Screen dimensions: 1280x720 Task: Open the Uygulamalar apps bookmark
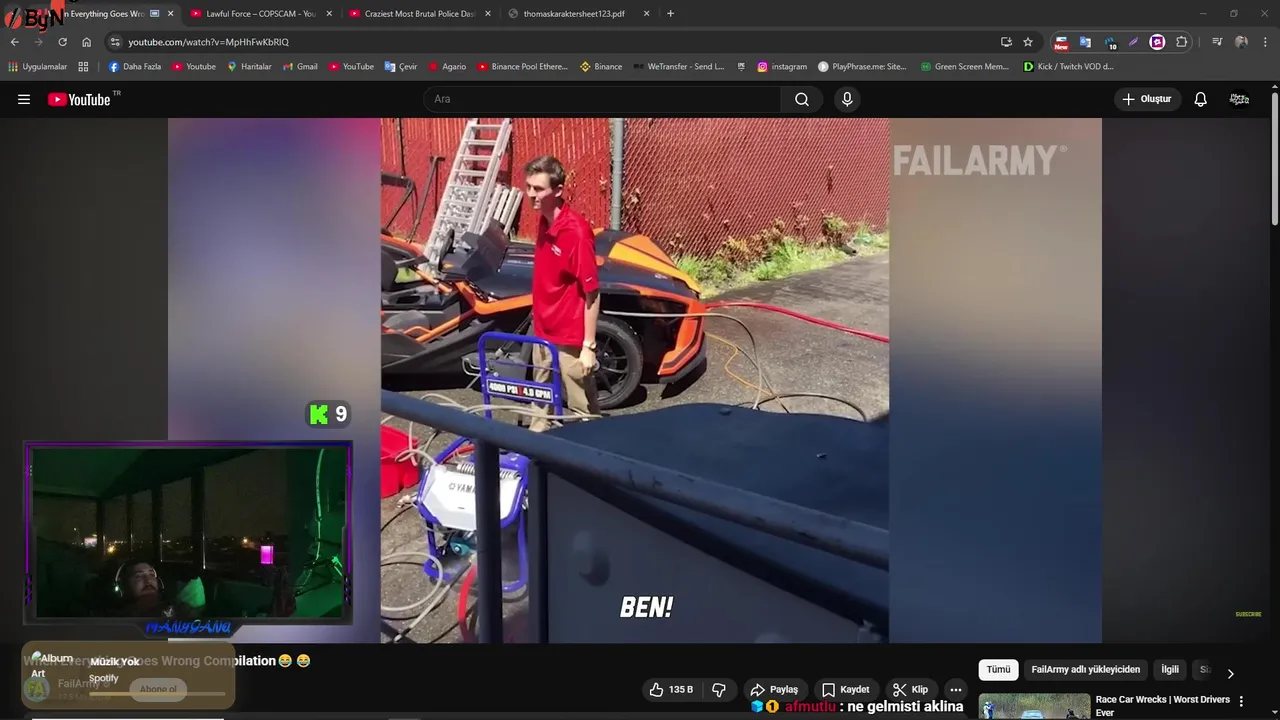tap(38, 67)
